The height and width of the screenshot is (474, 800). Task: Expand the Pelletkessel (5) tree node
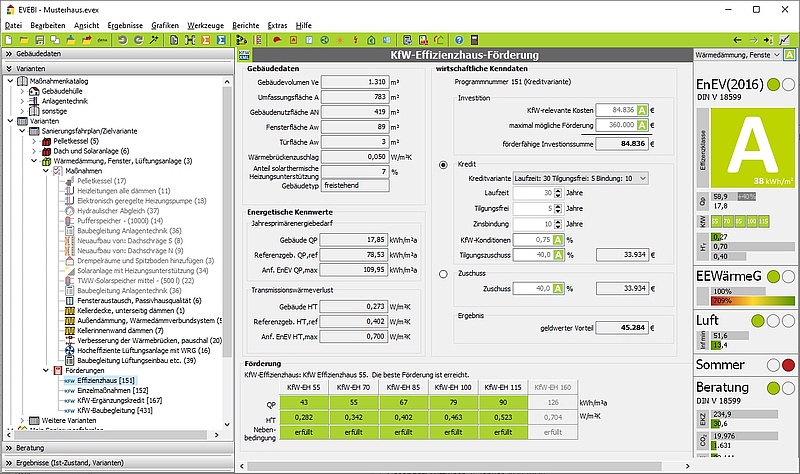(x=34, y=141)
